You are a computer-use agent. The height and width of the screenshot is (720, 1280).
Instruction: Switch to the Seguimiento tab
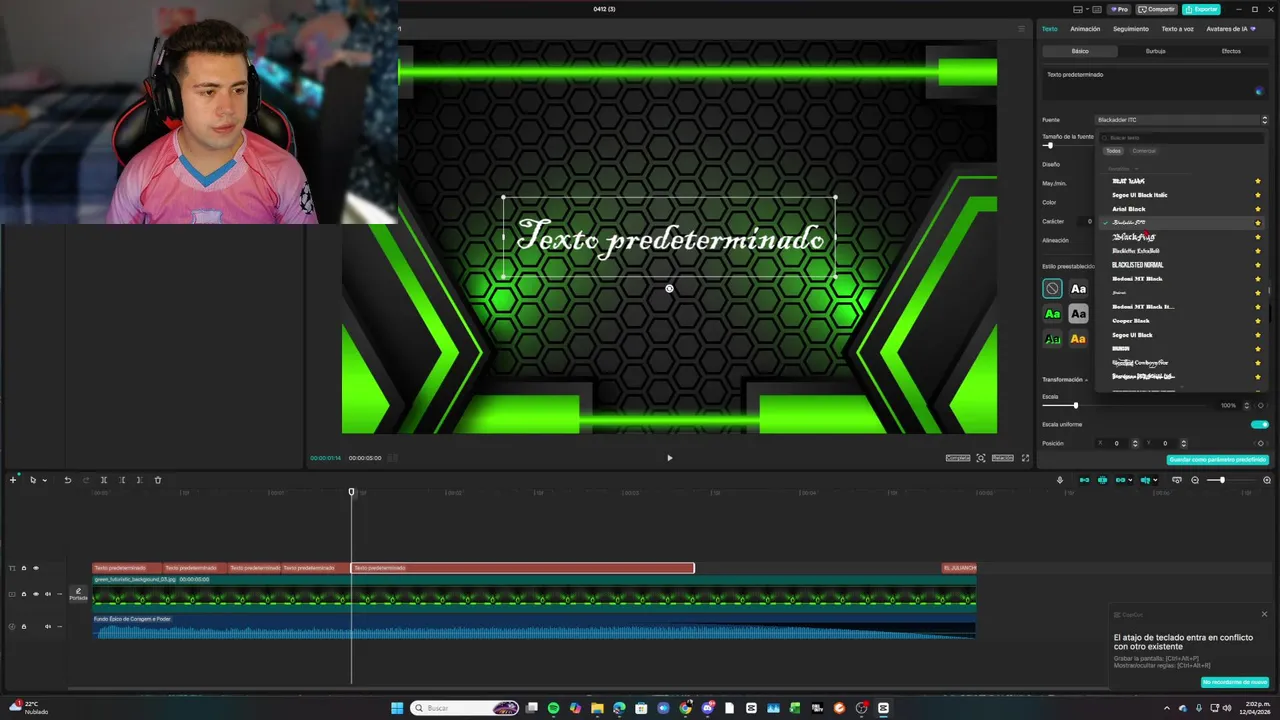tap(1131, 29)
